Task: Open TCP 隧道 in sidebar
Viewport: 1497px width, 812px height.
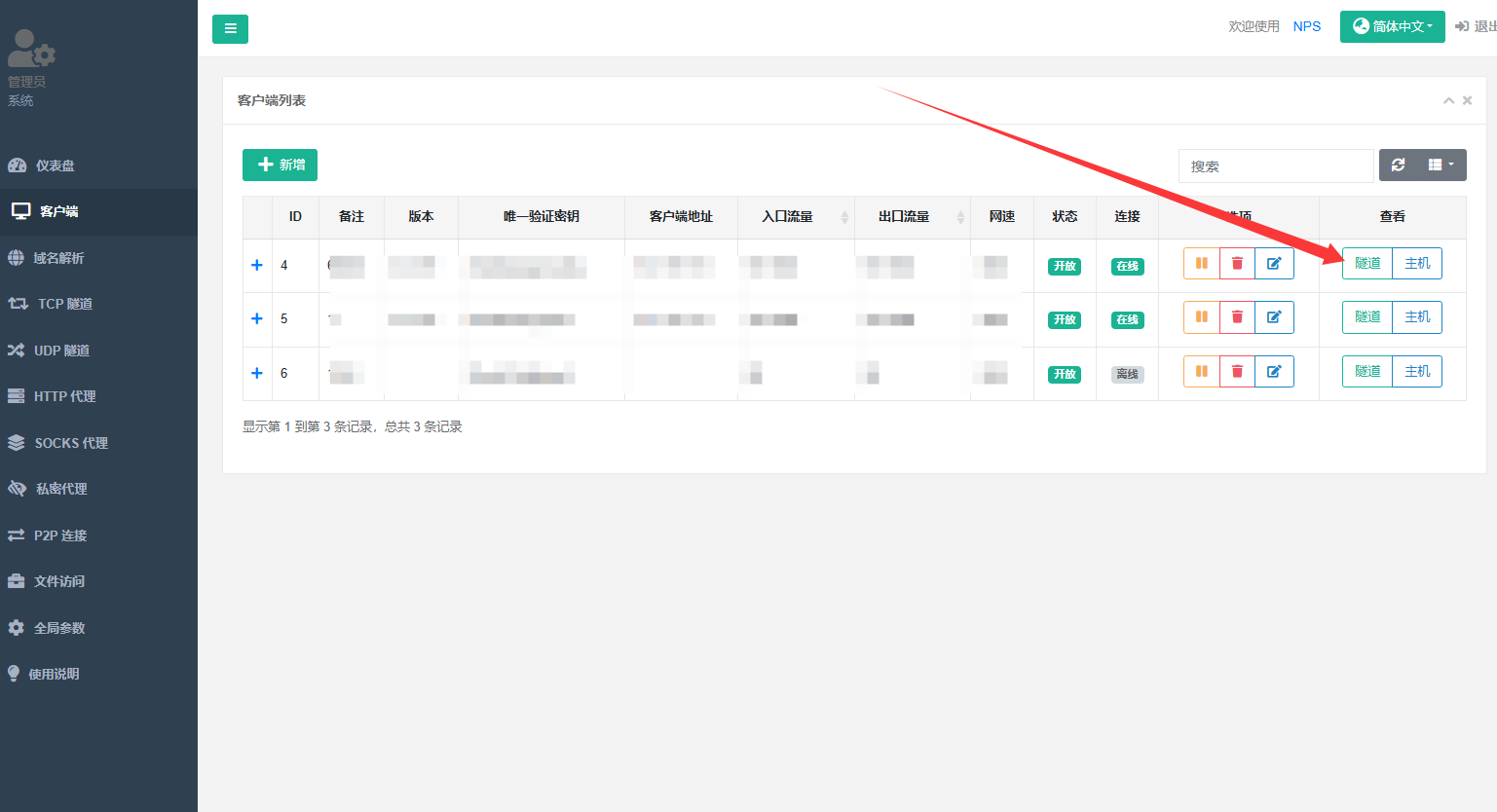Action: coord(64,304)
